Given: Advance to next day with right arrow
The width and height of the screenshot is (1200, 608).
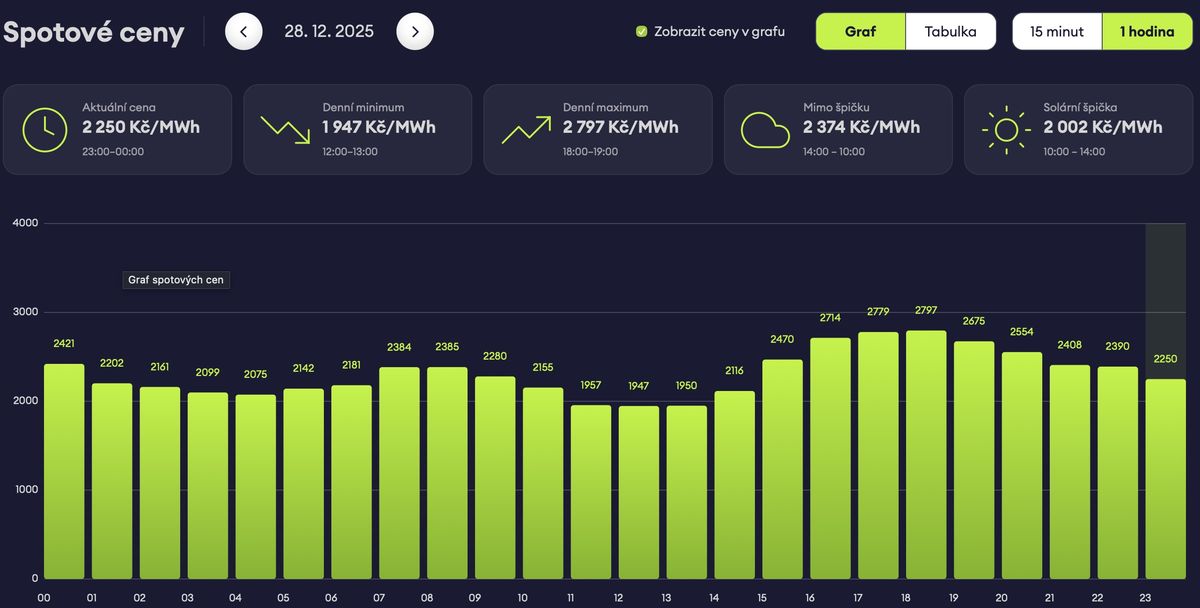Looking at the screenshot, I should point(415,32).
